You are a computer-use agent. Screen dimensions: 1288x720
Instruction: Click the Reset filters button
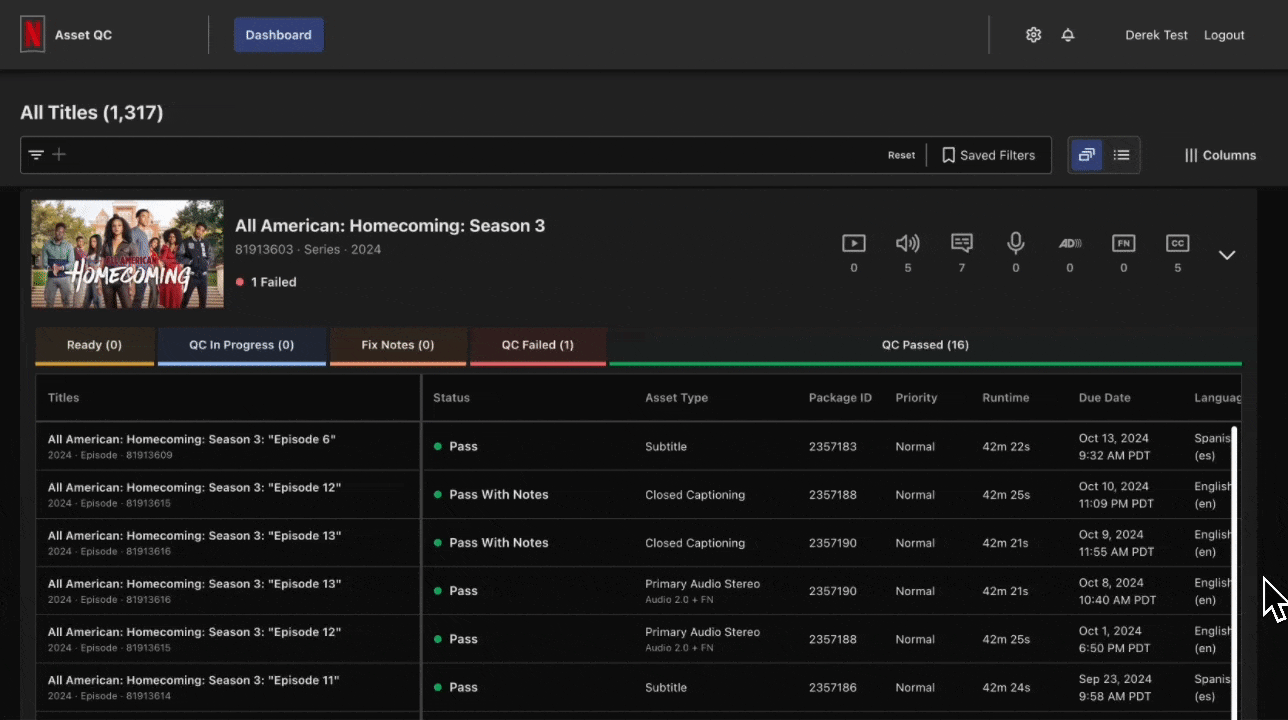coord(901,155)
